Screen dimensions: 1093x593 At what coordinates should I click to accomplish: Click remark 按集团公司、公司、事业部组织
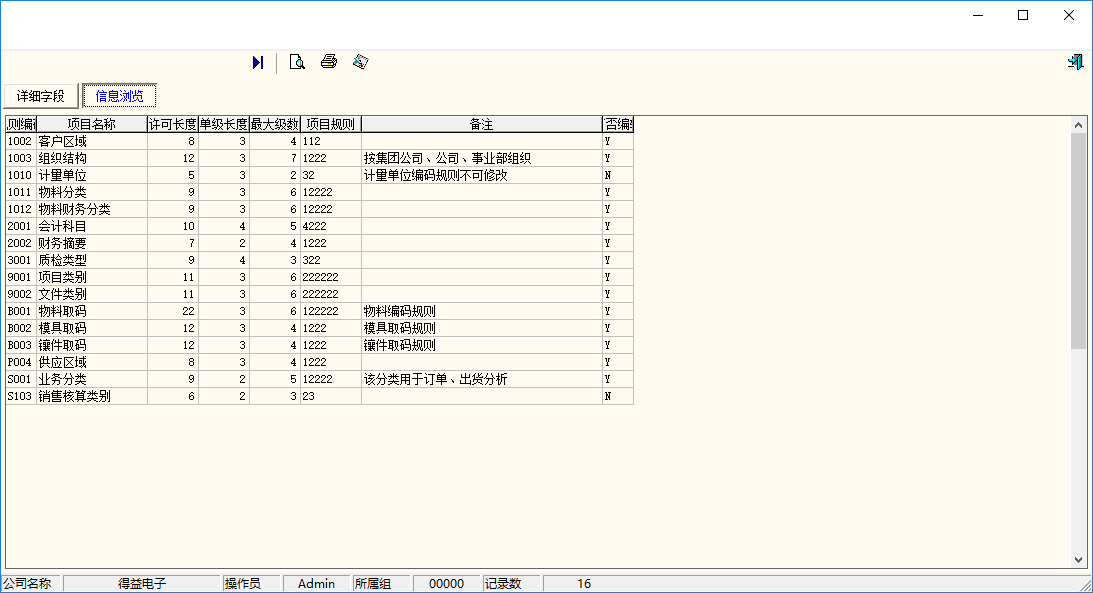tap(448, 158)
